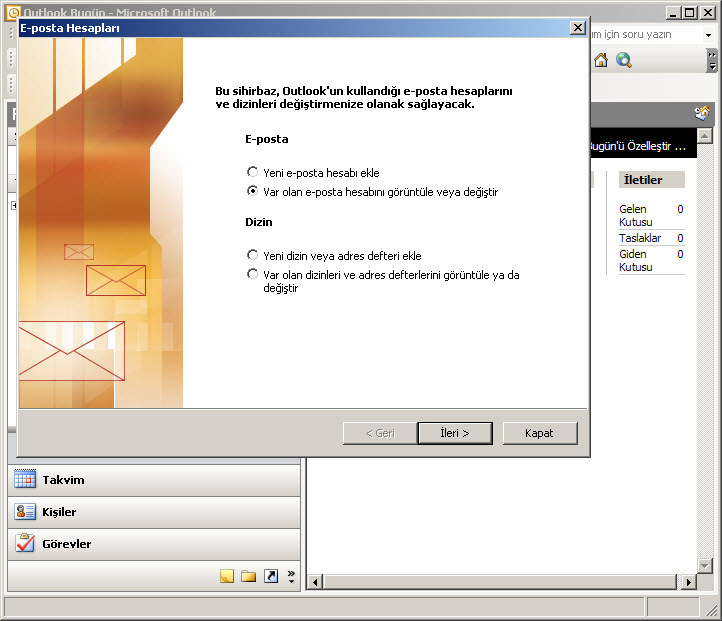Open Folder List icon in navigation bar
Image resolution: width=722 pixels, height=621 pixels.
249,576
